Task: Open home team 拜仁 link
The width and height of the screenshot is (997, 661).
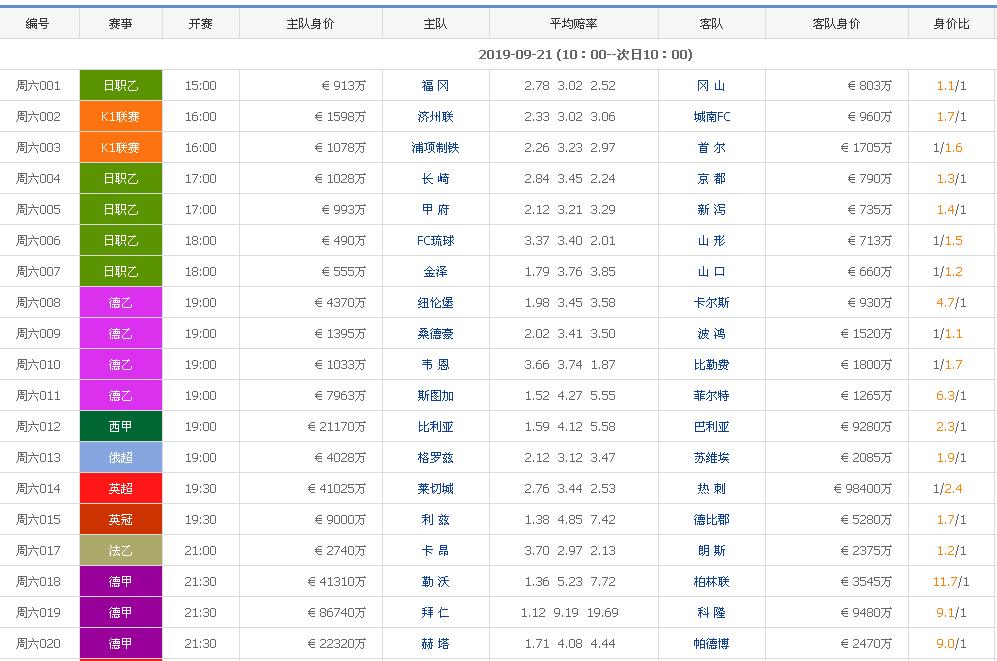Action: click(435, 613)
